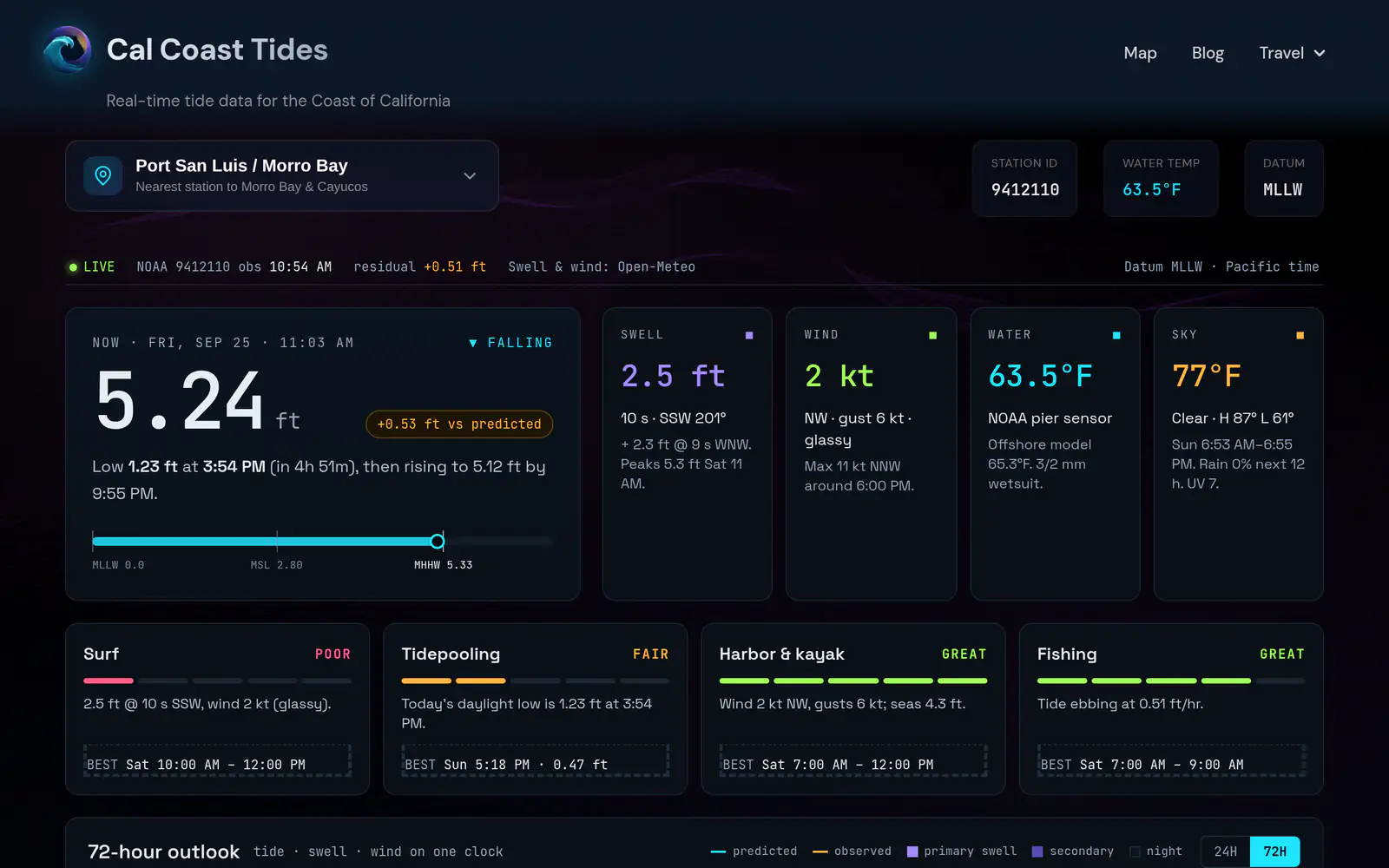Click the cyan square on the Water card

coord(1116,335)
